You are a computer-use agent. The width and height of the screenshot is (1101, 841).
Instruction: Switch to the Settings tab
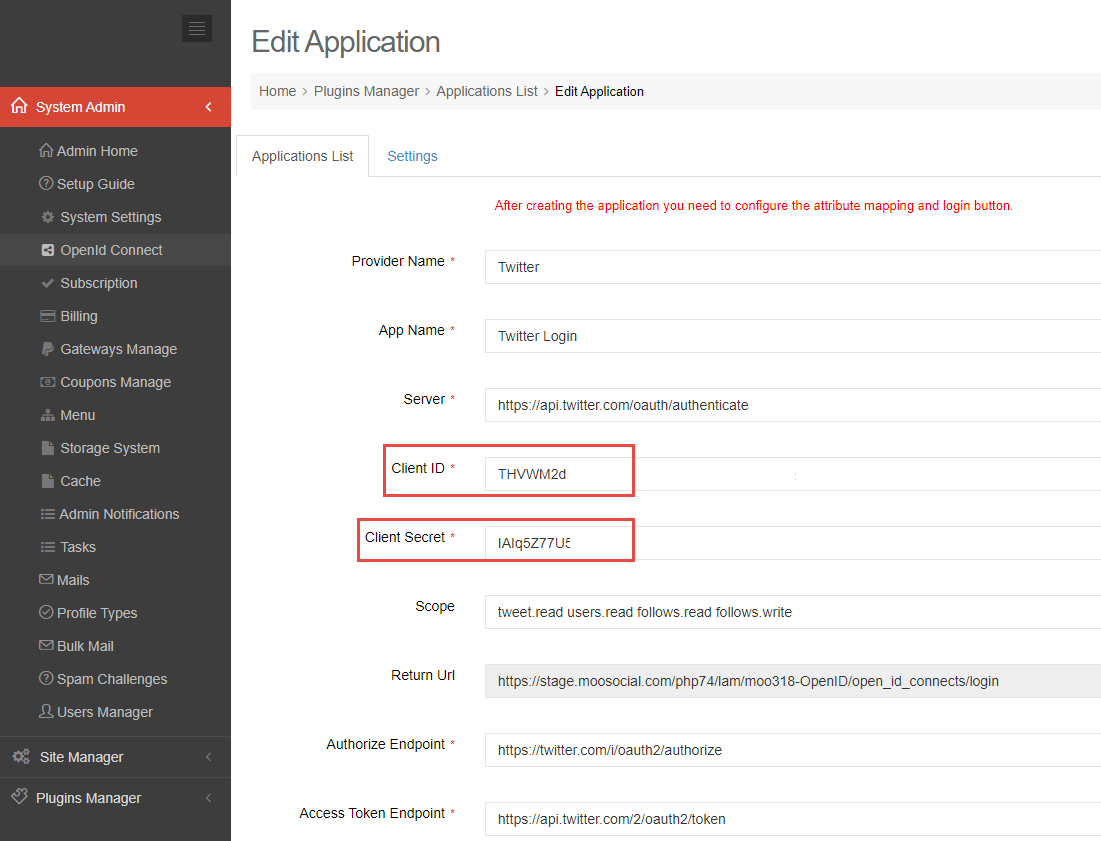click(x=412, y=156)
